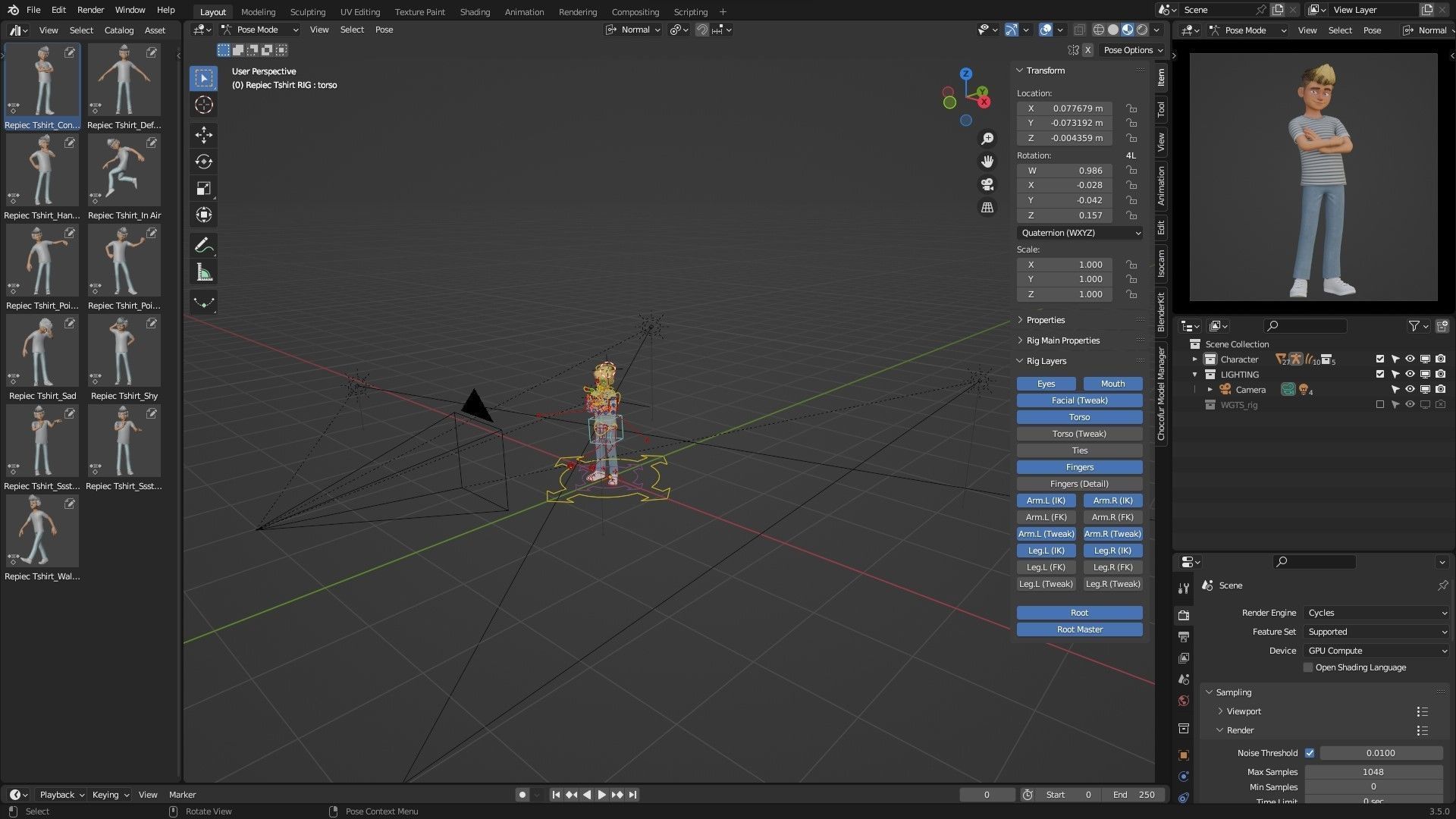1456x819 pixels.
Task: Open the Pose Options dropdown
Action: coord(1133,50)
